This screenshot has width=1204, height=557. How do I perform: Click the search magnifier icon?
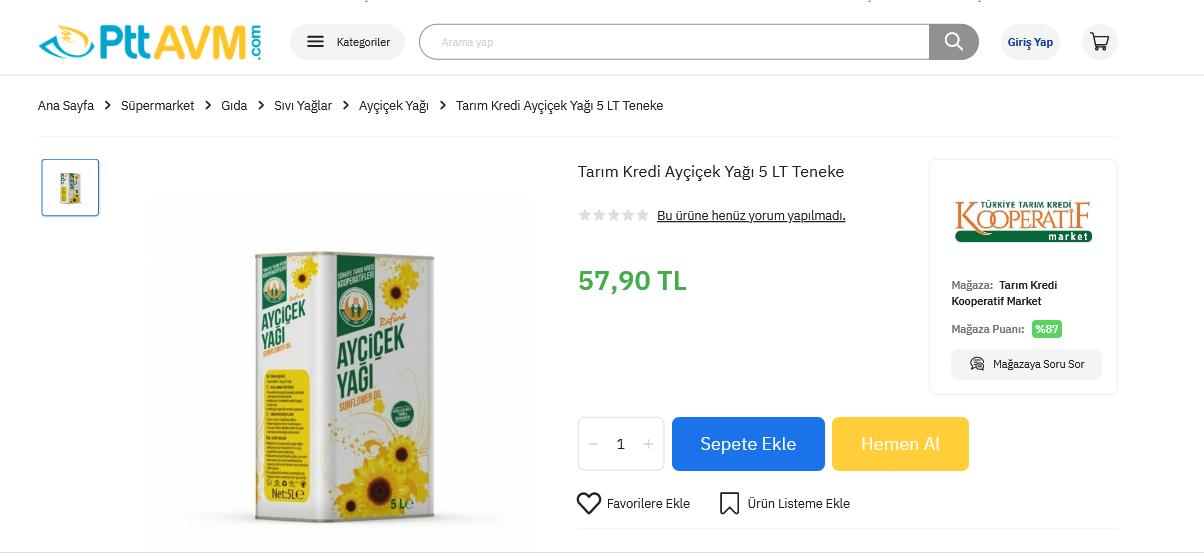(x=954, y=42)
